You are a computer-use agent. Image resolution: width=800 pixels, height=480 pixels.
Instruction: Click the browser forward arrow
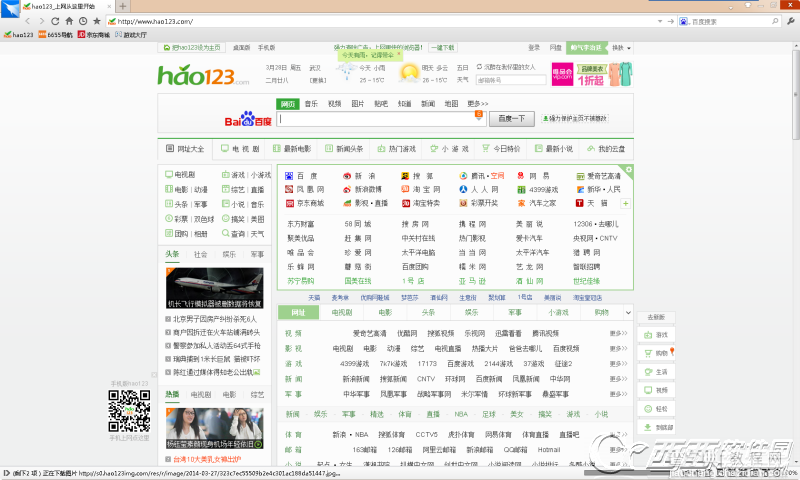(41, 21)
